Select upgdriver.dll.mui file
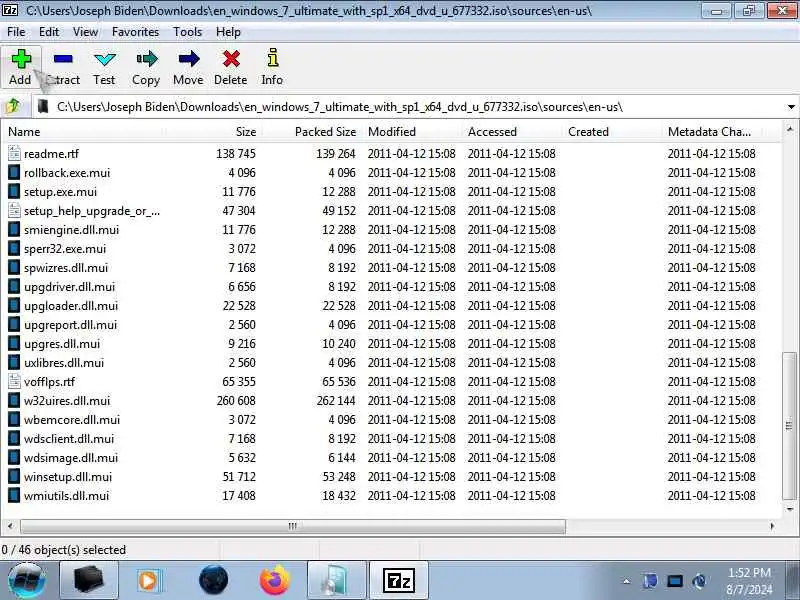This screenshot has height=600, width=800. 69,287
